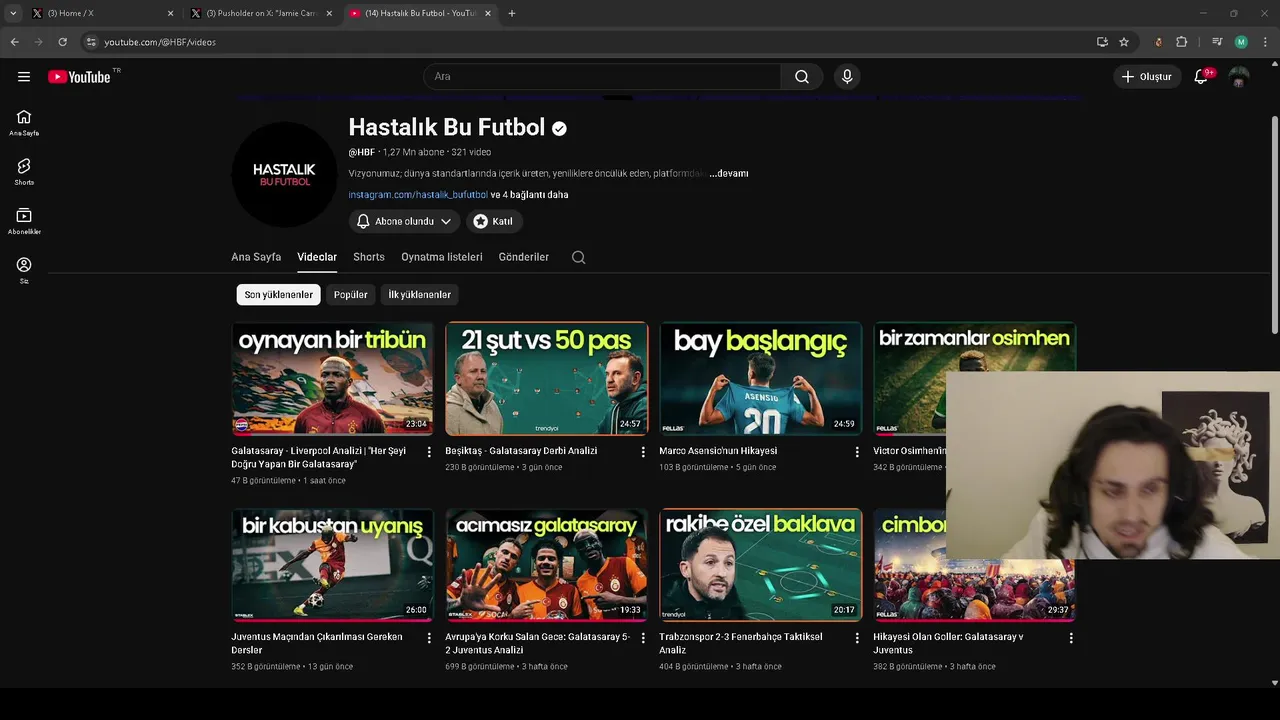Image resolution: width=1280 pixels, height=720 pixels.
Task: Search within channel using magnifier icon
Action: click(578, 257)
